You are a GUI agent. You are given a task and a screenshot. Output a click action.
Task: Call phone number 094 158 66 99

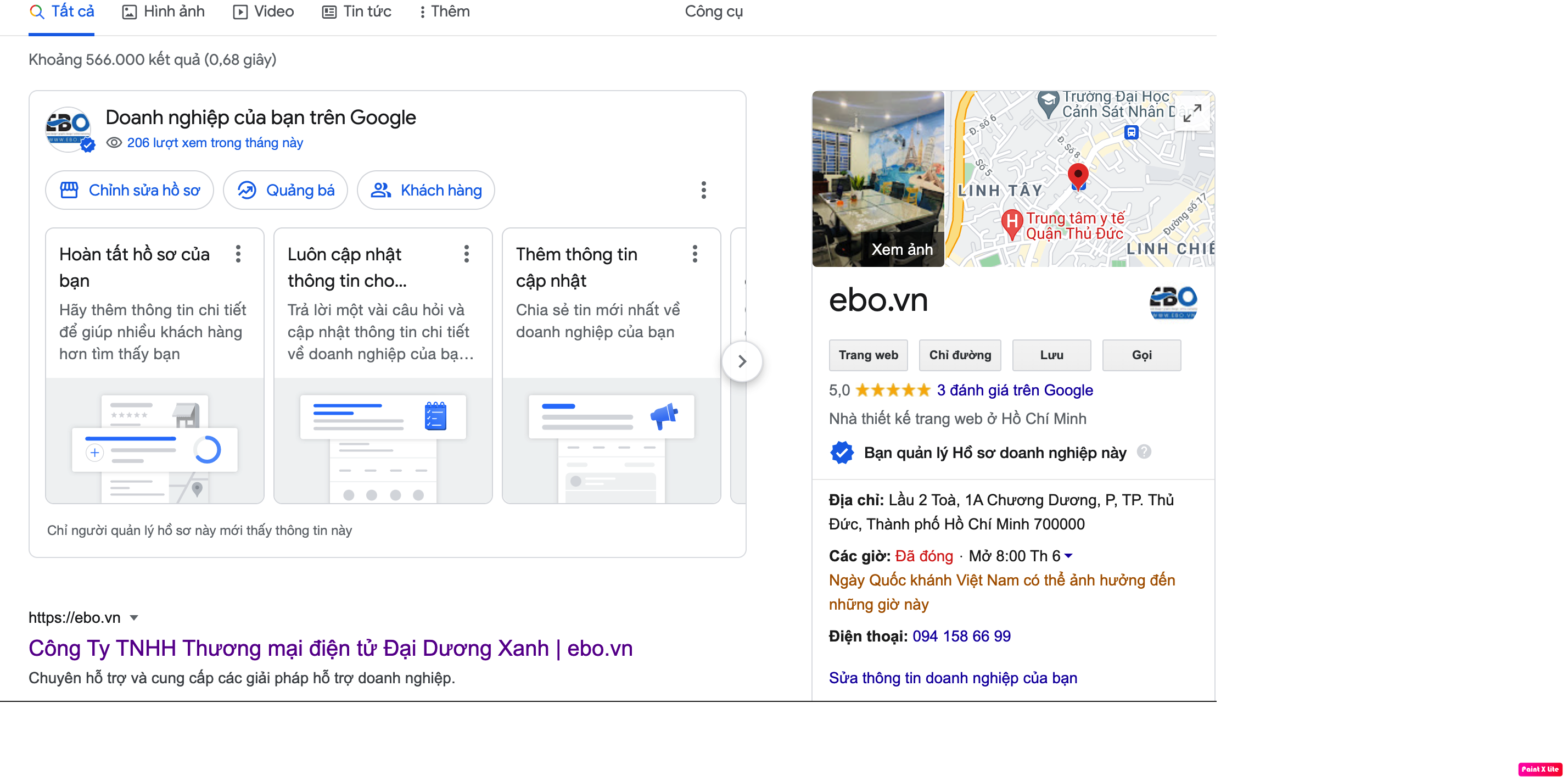point(961,637)
